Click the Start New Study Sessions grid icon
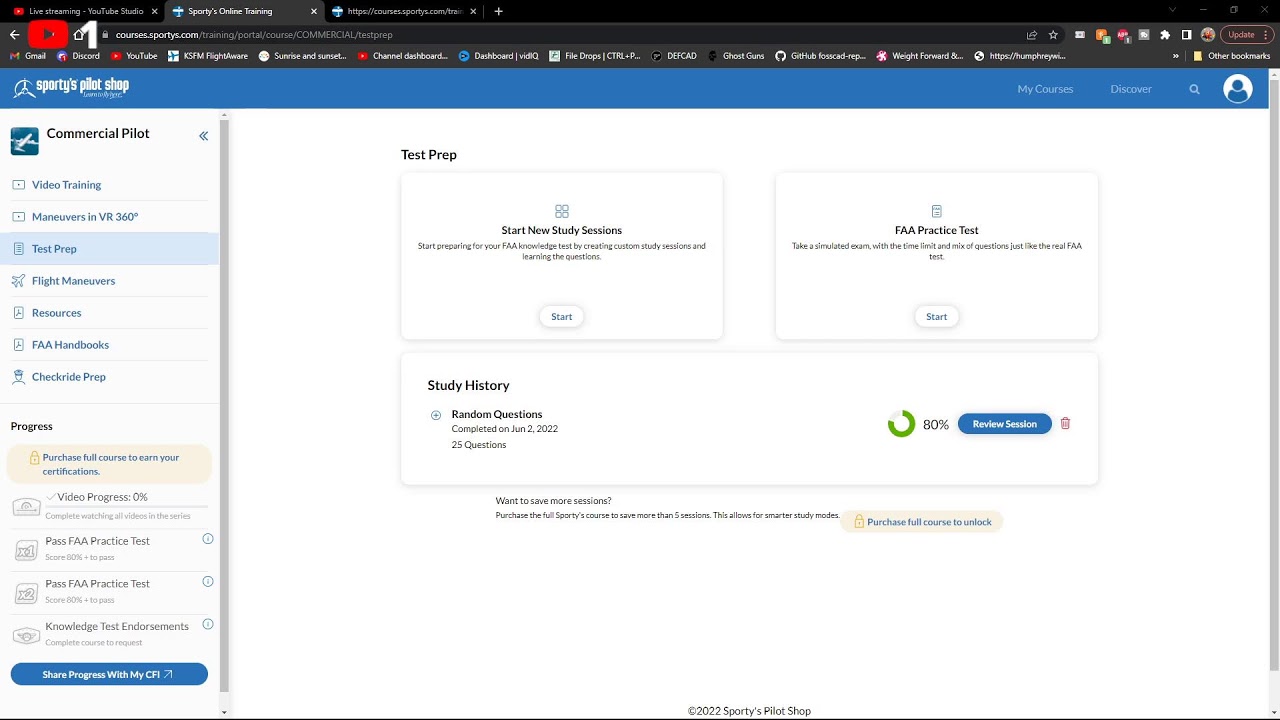The image size is (1280, 720). click(562, 211)
